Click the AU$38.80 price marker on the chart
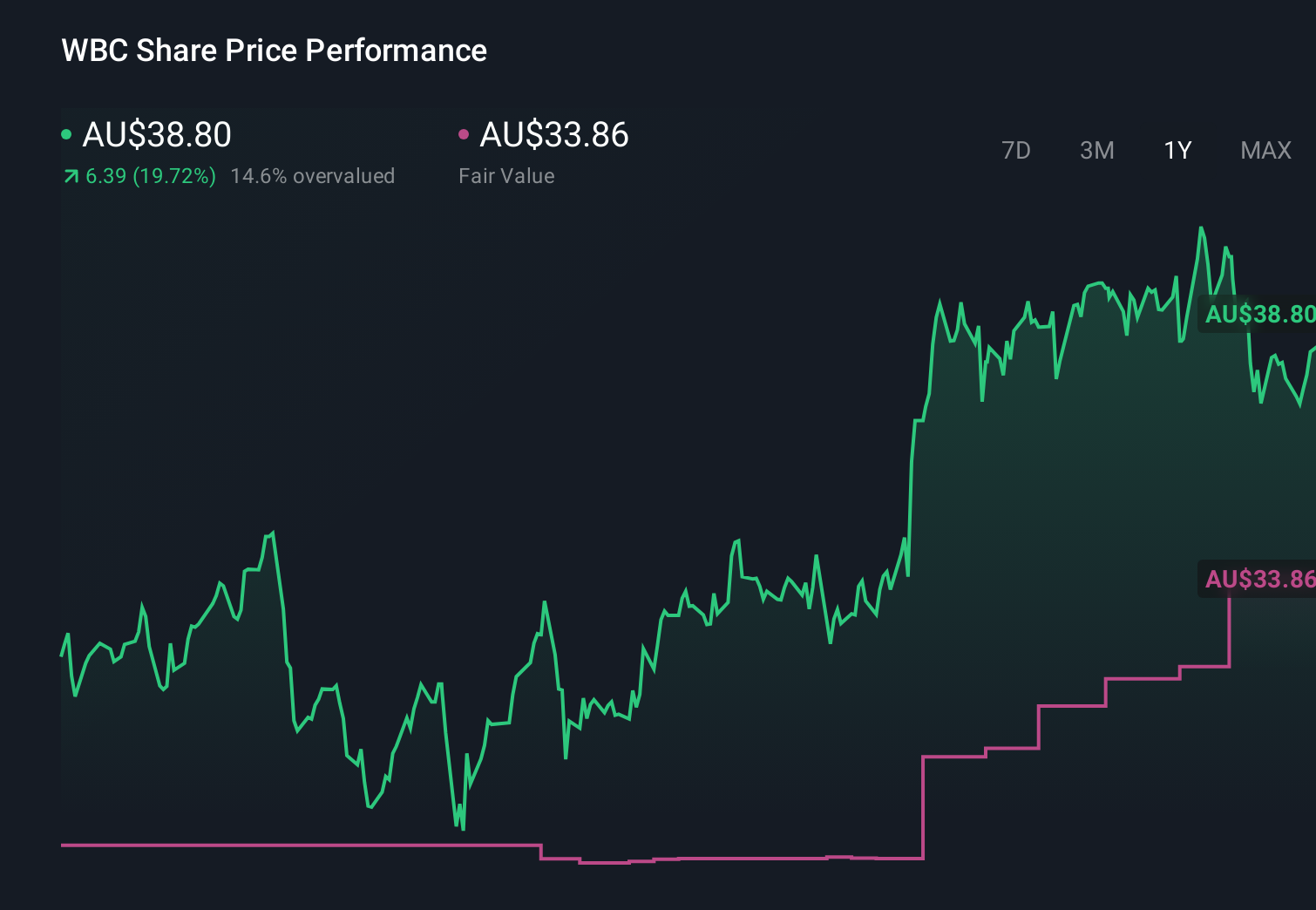The width and height of the screenshot is (1316, 910). 1258,316
